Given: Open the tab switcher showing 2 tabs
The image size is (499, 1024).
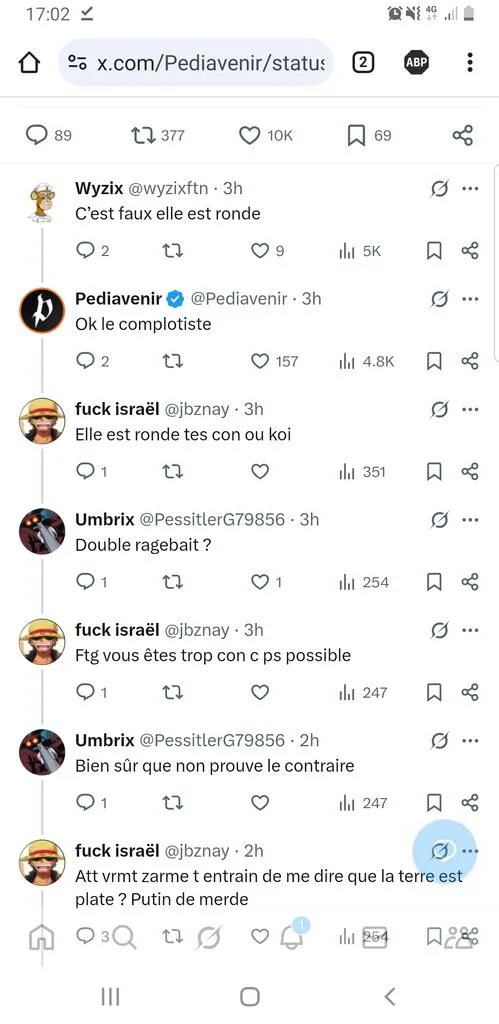Looking at the screenshot, I should pyautogui.click(x=363, y=63).
